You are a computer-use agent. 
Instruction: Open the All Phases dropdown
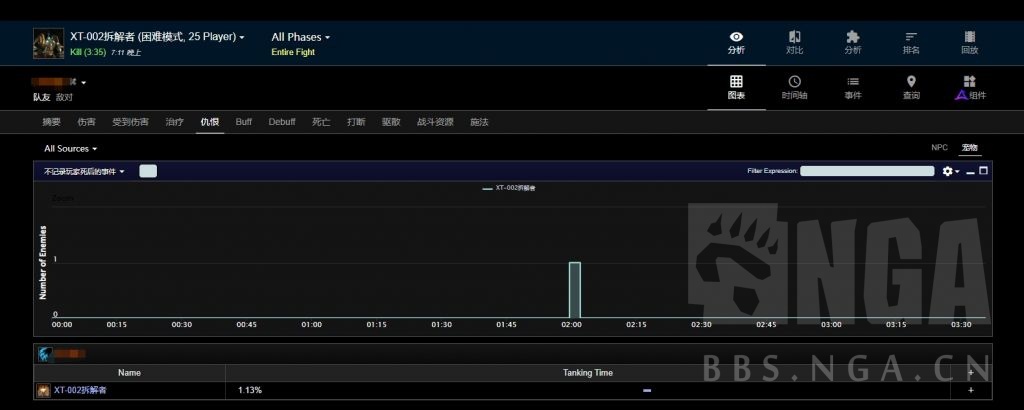coord(301,37)
